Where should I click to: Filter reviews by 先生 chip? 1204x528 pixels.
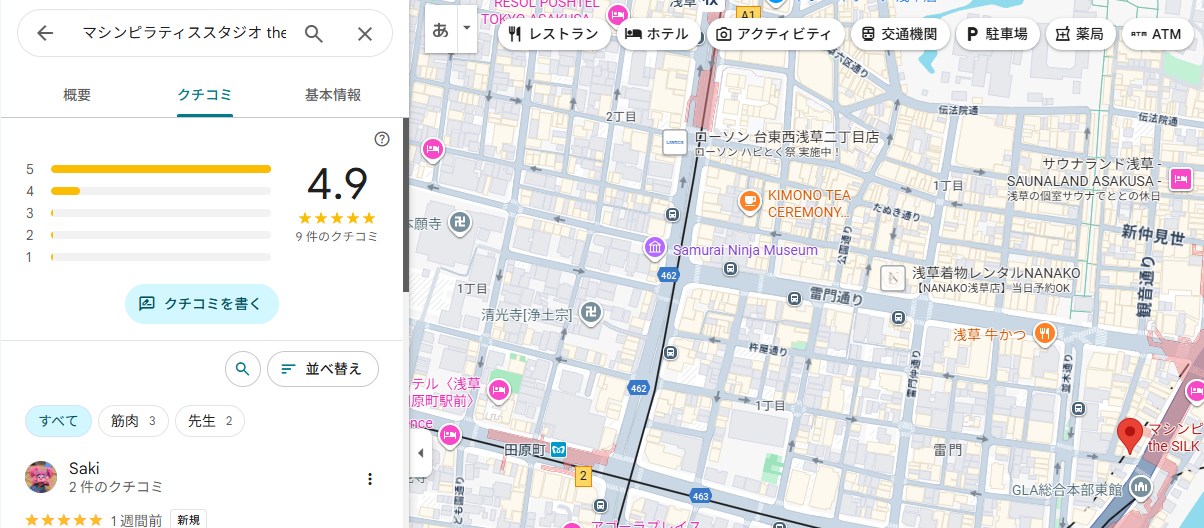point(210,421)
